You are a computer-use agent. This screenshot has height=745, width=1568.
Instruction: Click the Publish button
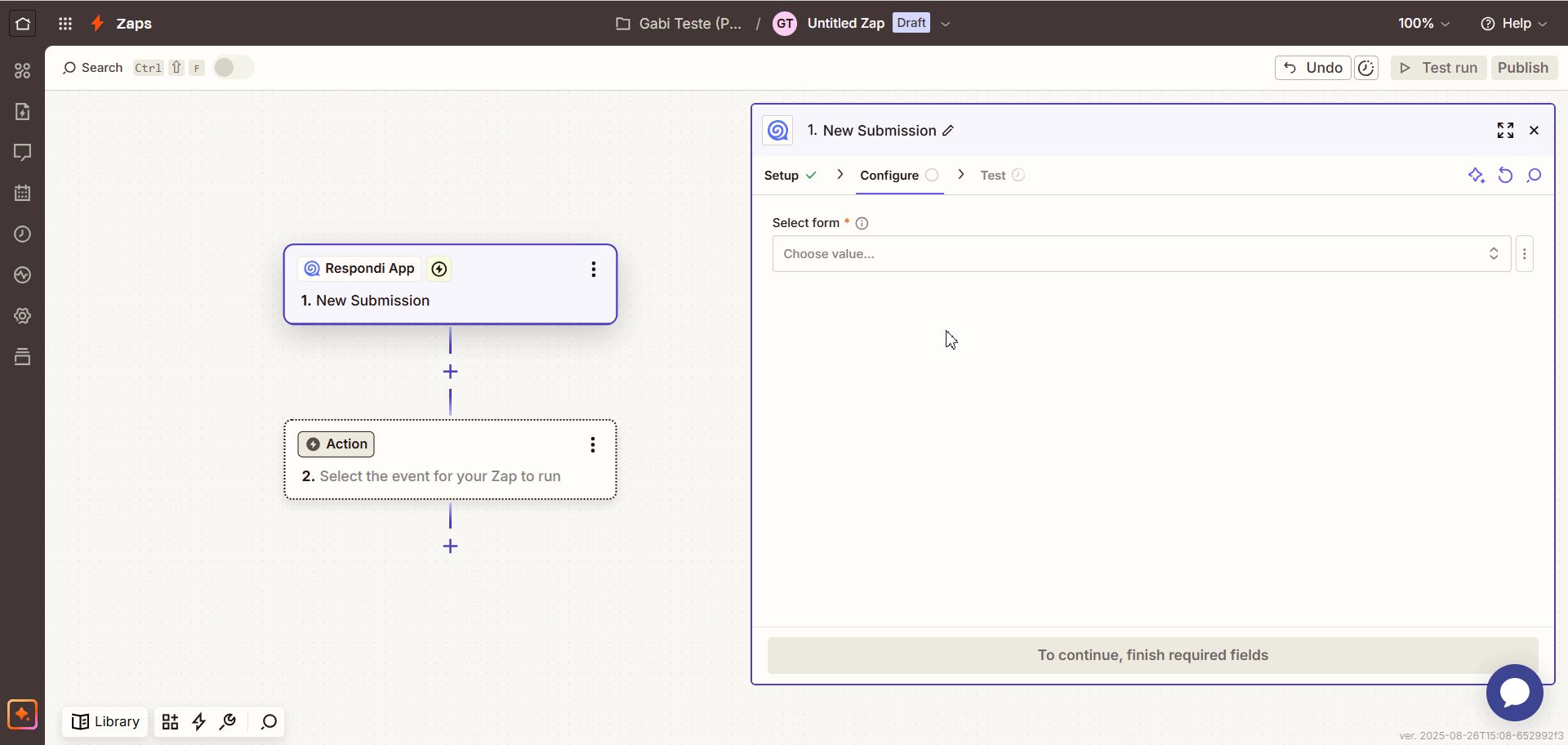[1523, 68]
